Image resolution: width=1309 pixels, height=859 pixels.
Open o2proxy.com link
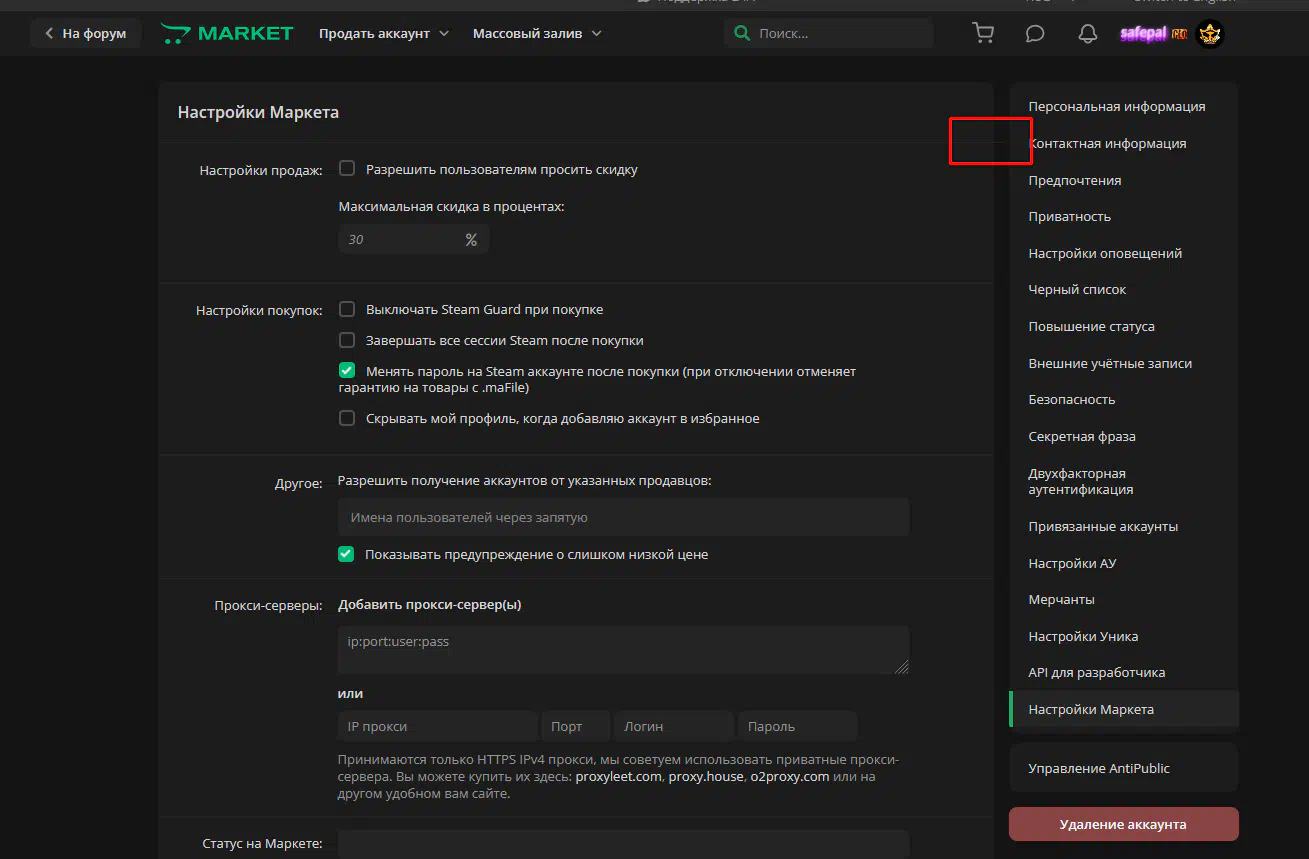790,776
